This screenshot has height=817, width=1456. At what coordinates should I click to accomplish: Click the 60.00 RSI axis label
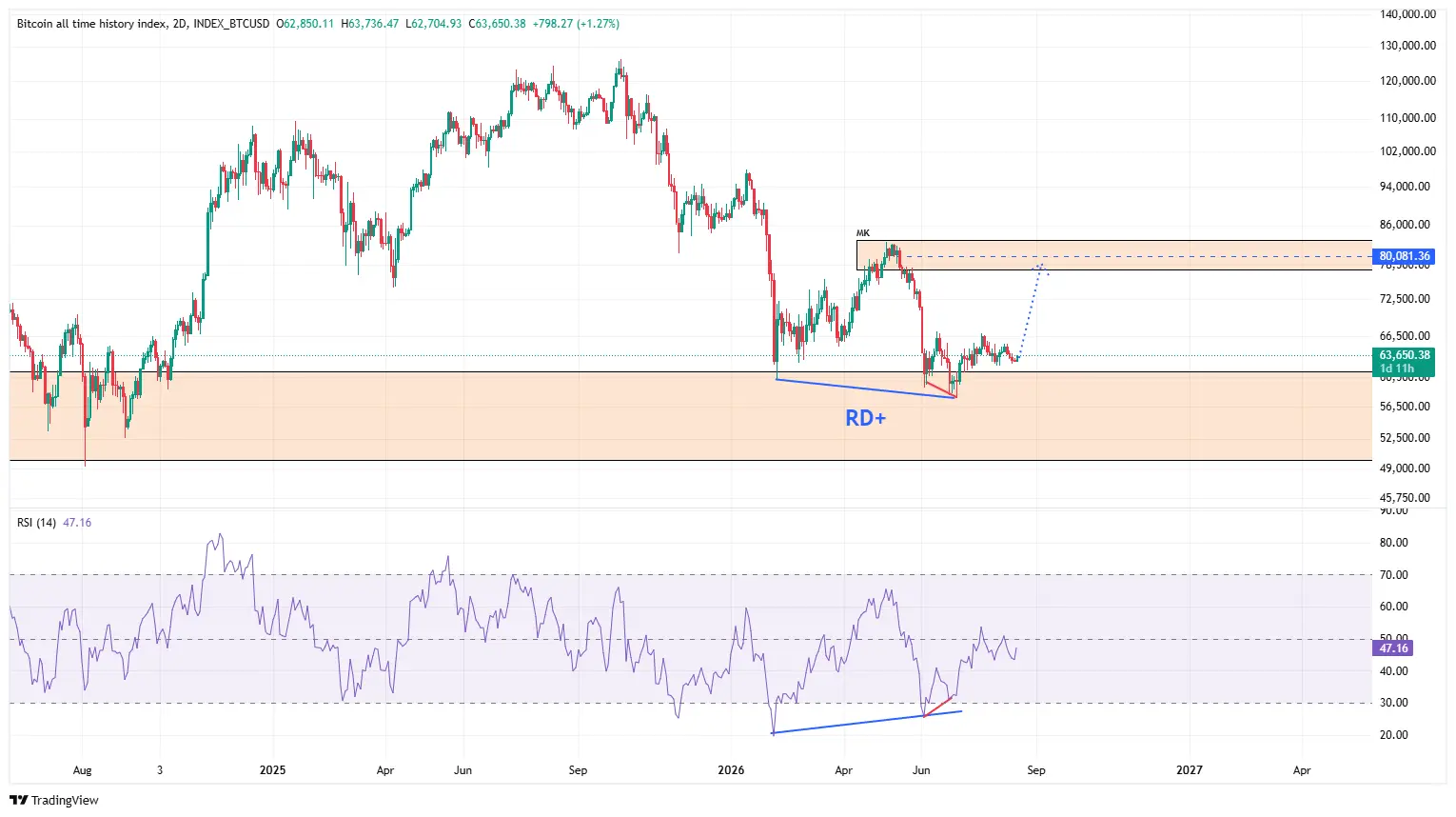point(1394,607)
